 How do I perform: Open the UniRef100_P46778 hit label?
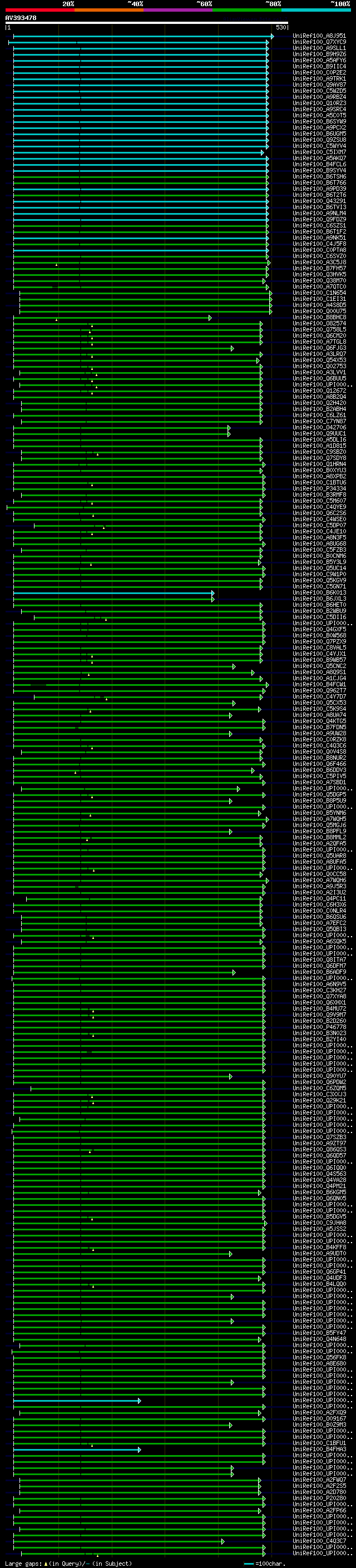point(319,1028)
